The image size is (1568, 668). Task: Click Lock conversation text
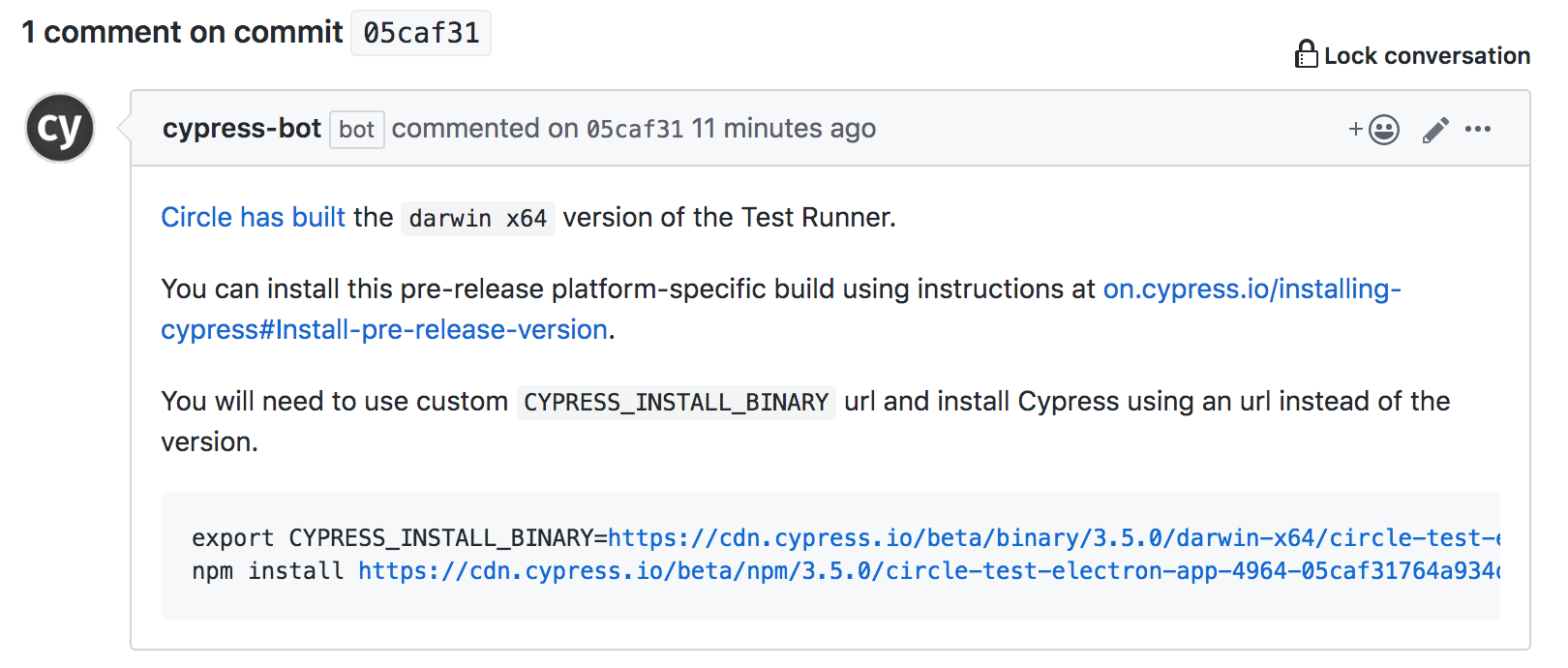point(1427,56)
